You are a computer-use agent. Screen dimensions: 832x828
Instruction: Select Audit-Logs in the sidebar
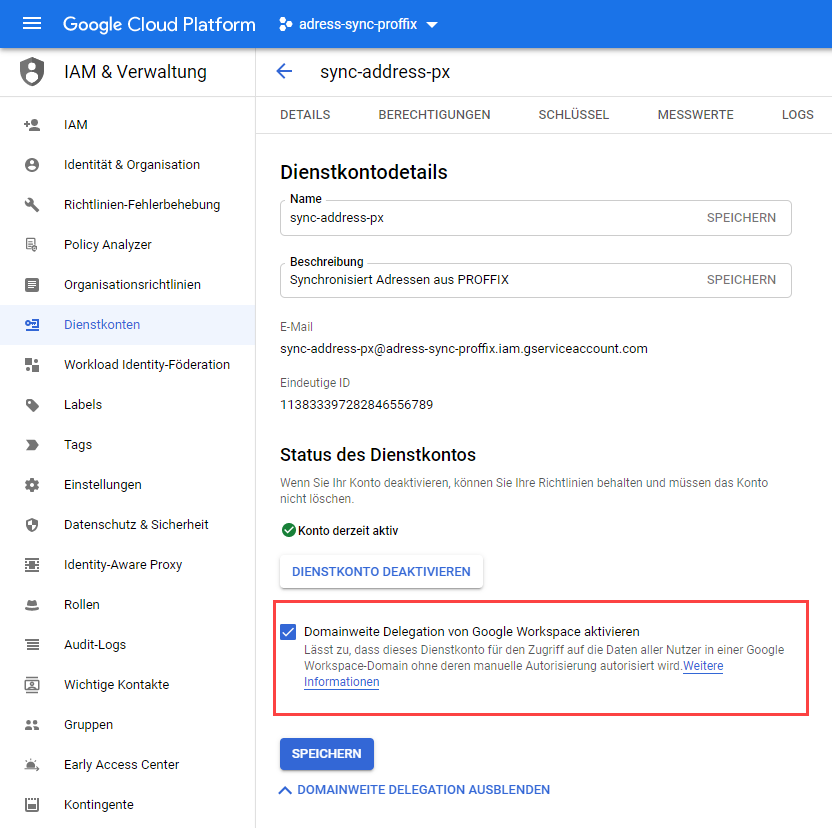pos(95,645)
